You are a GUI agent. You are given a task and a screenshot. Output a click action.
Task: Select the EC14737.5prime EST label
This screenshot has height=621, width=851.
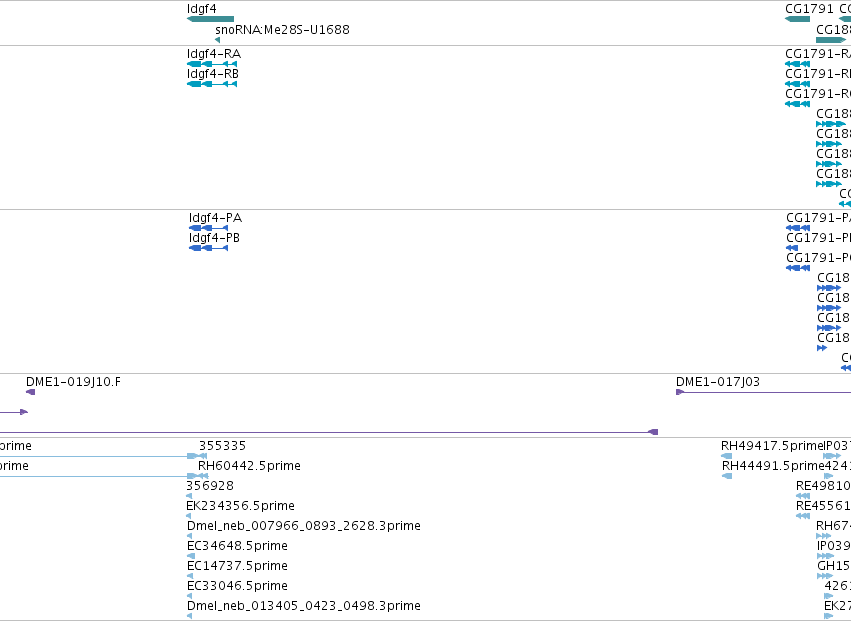[237, 566]
